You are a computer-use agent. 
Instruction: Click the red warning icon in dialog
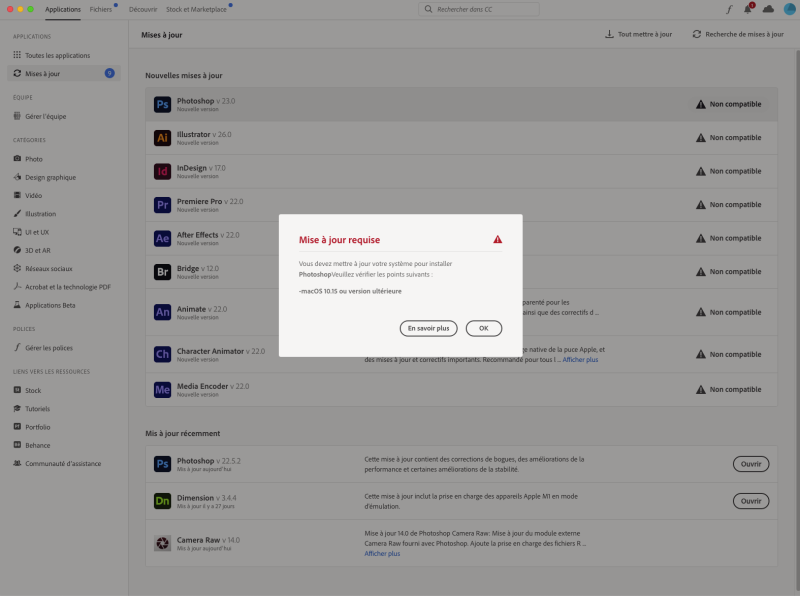[497, 239]
